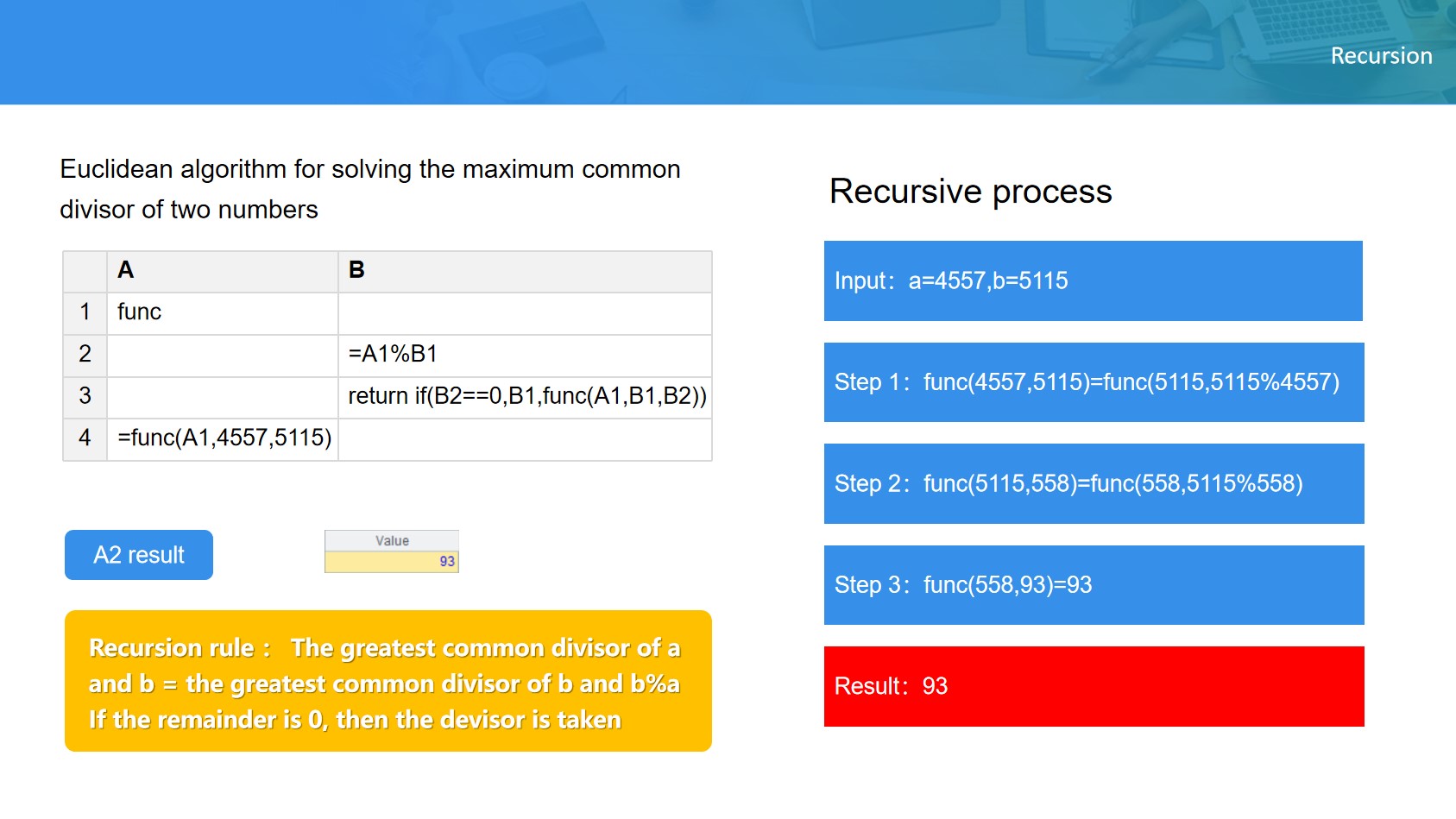Select the Input a=4557,b=5115 box

[1093, 281]
